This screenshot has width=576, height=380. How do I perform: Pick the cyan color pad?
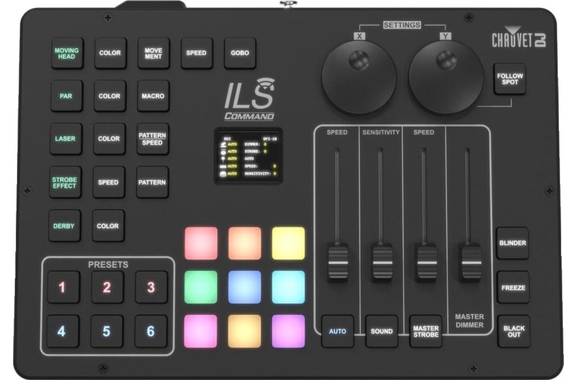click(288, 287)
